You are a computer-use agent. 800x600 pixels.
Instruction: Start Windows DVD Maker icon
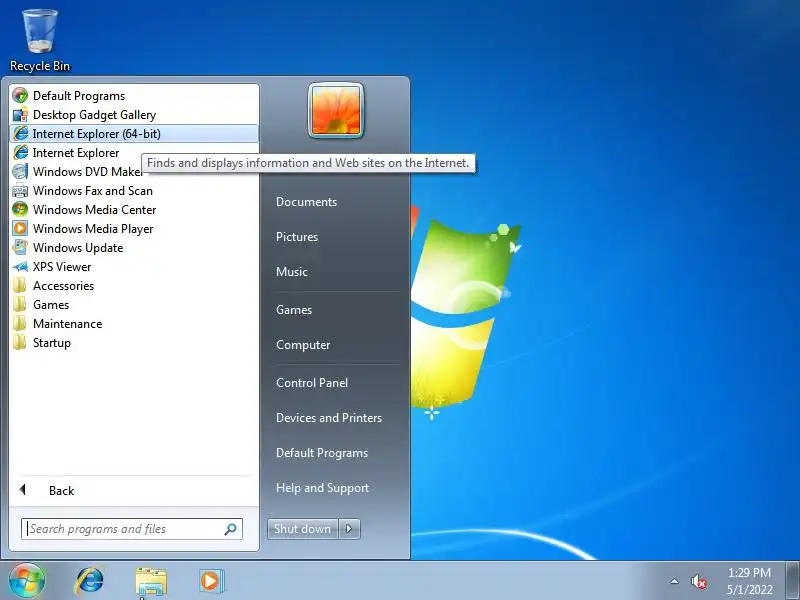(x=20, y=171)
